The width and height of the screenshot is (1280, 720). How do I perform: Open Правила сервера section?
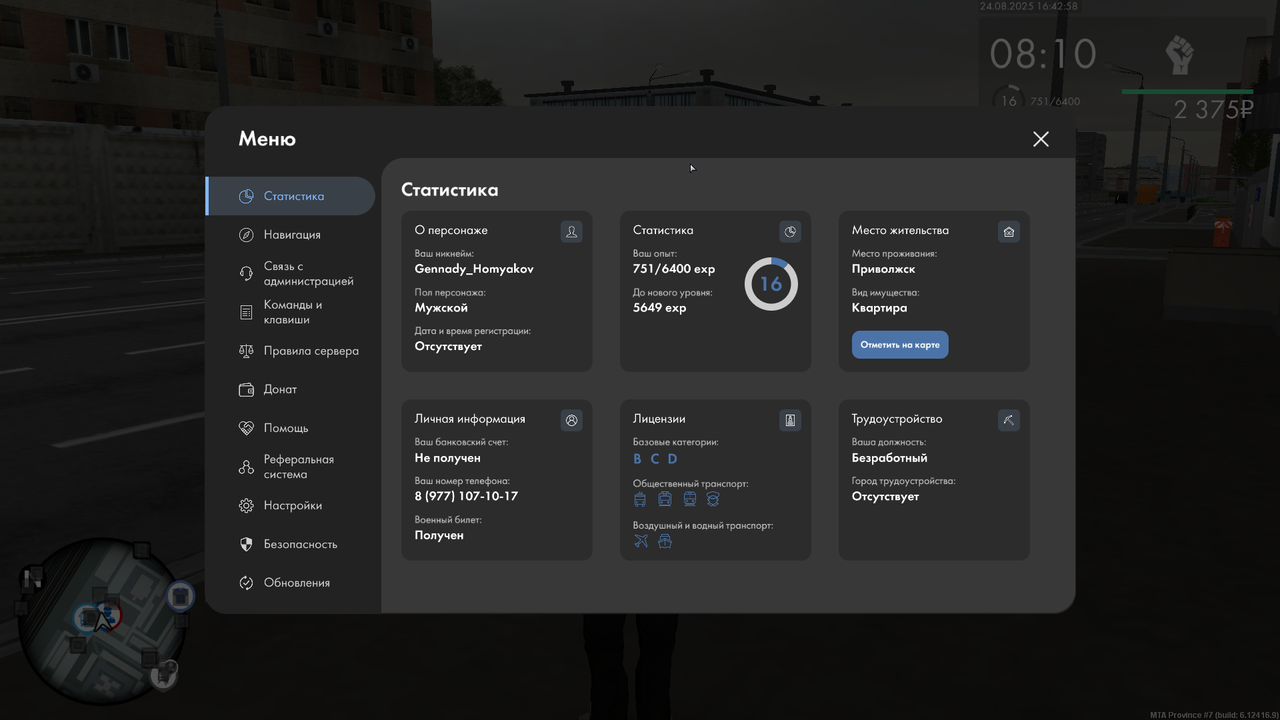point(291,351)
